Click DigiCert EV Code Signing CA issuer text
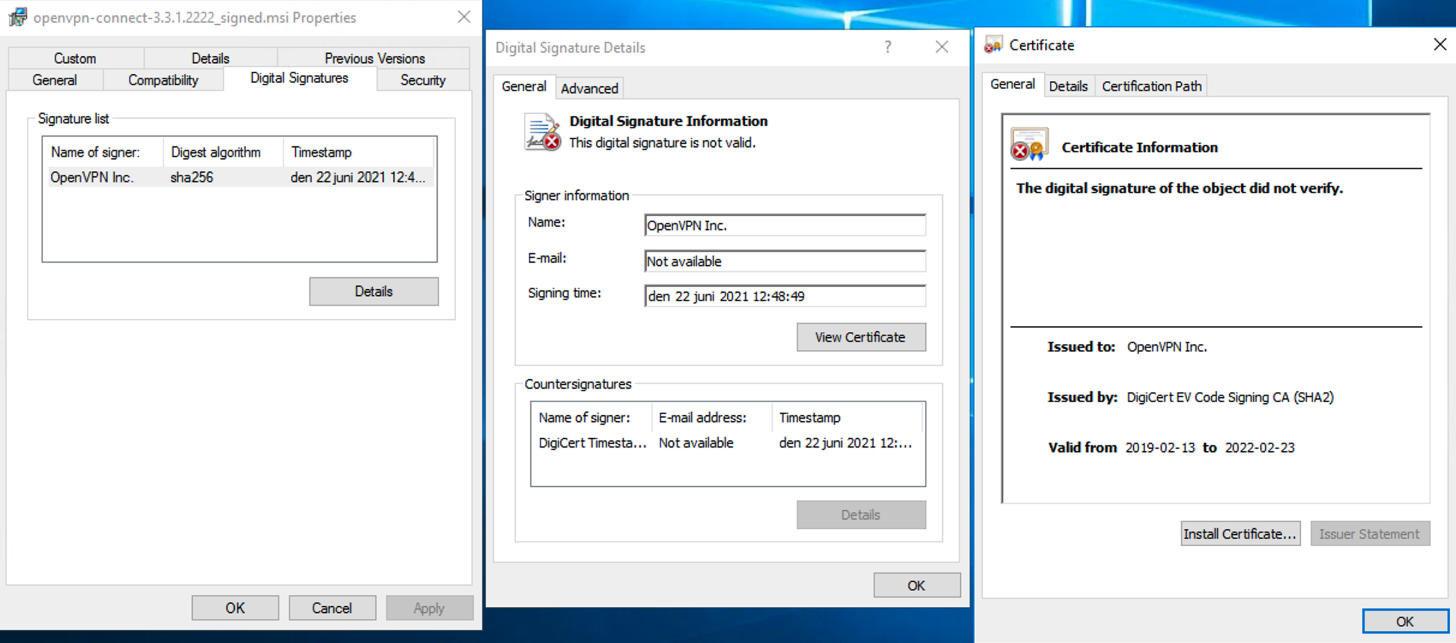Image resolution: width=1456 pixels, height=643 pixels. (x=1230, y=397)
